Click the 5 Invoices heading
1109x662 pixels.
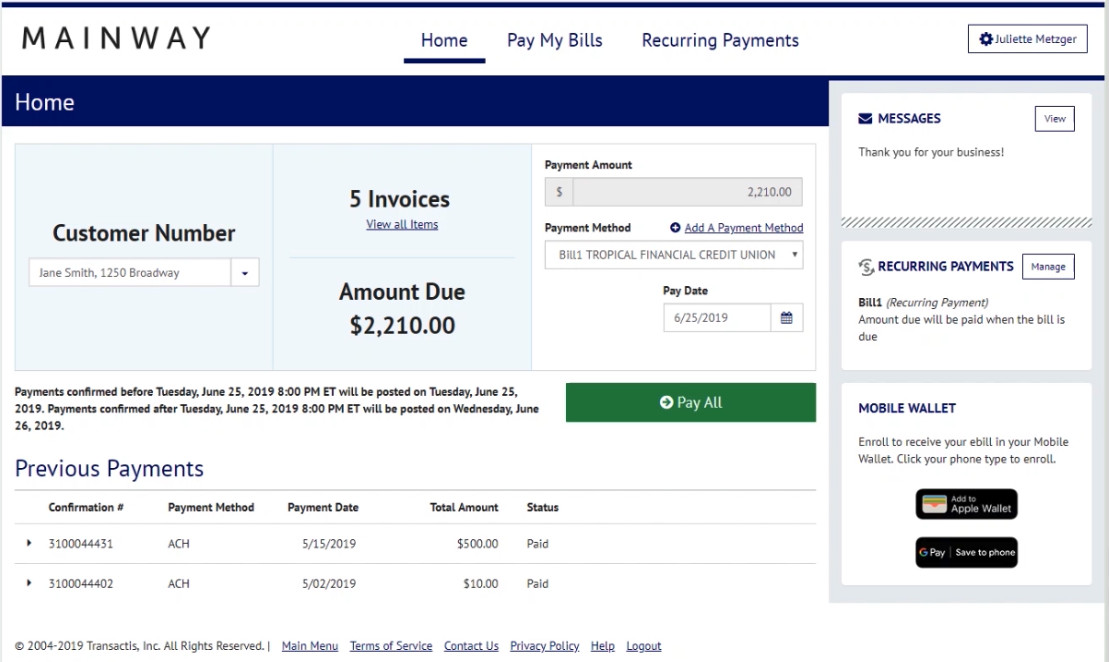pyautogui.click(x=400, y=199)
